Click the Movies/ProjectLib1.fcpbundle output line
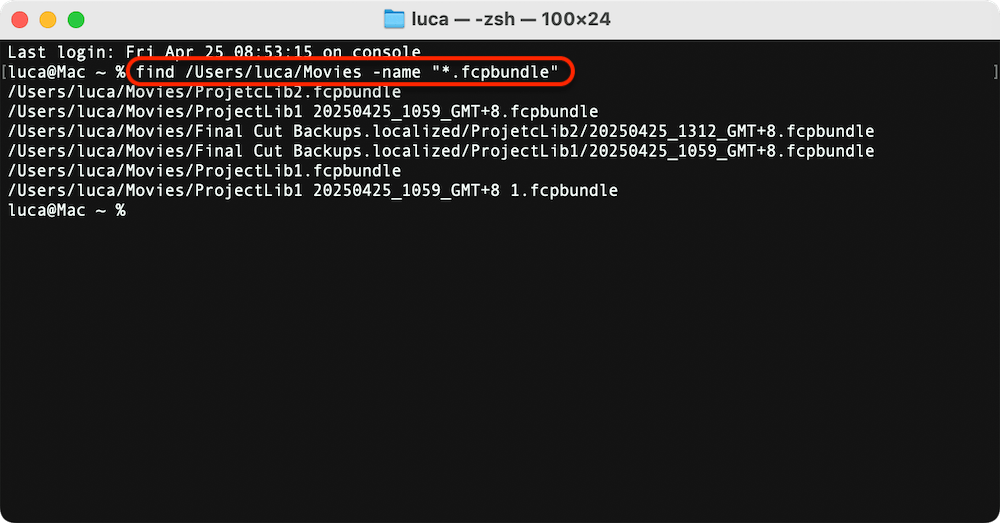 coord(204,171)
